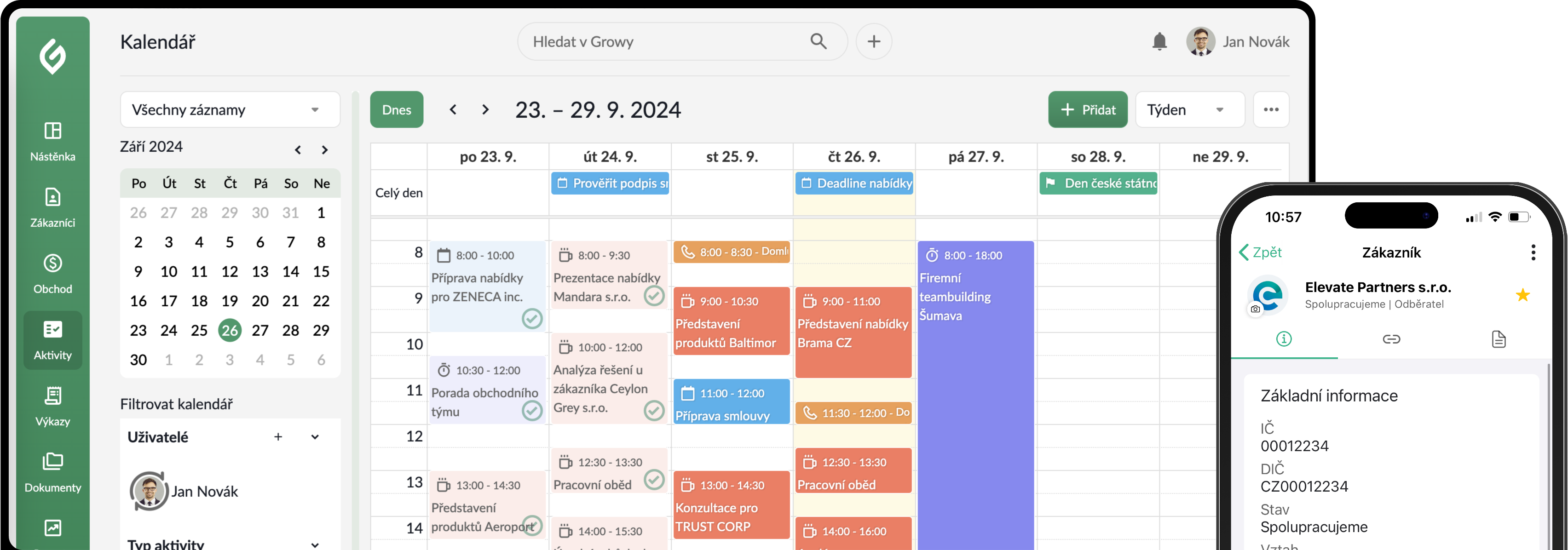Open Výkazy reports section
1568x550 pixels.
53,407
